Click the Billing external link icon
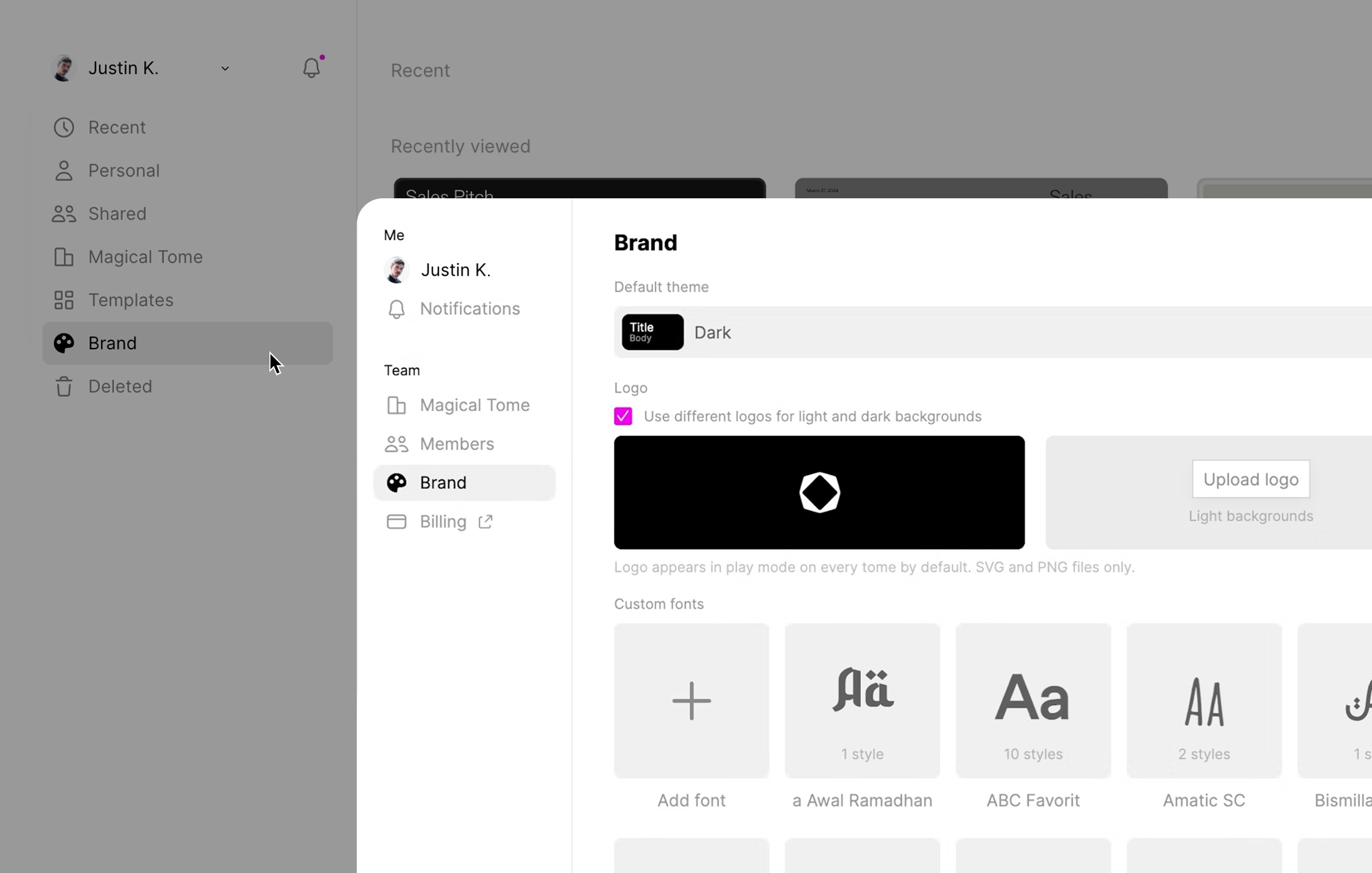The image size is (1372, 873). point(485,521)
